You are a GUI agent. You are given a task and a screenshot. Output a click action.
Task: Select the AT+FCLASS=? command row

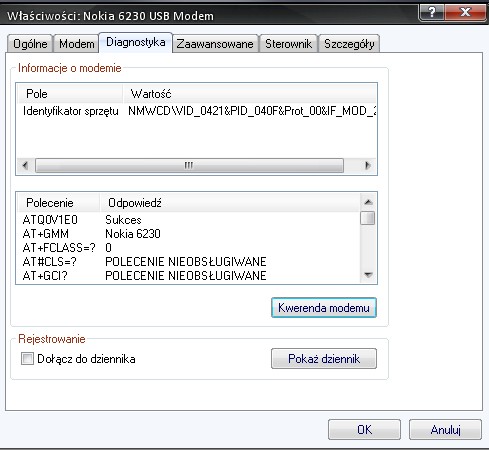[189, 248]
